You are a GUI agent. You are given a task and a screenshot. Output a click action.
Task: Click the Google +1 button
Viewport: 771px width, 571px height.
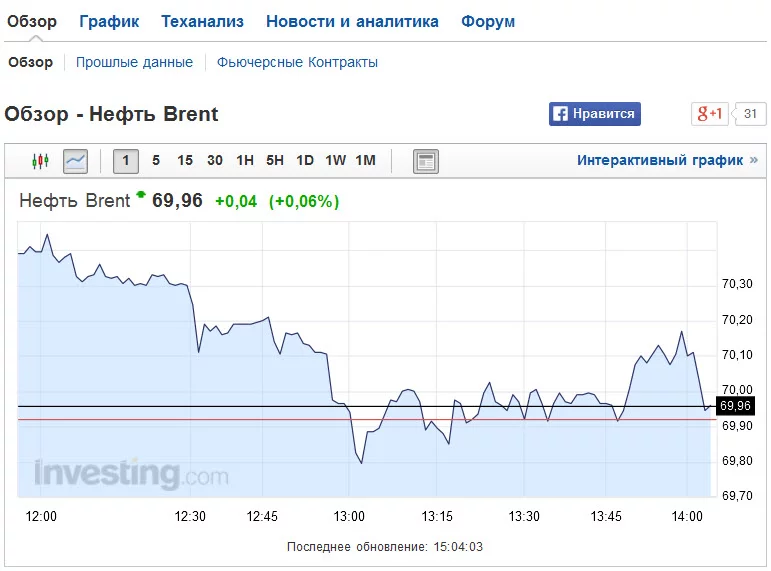[710, 114]
